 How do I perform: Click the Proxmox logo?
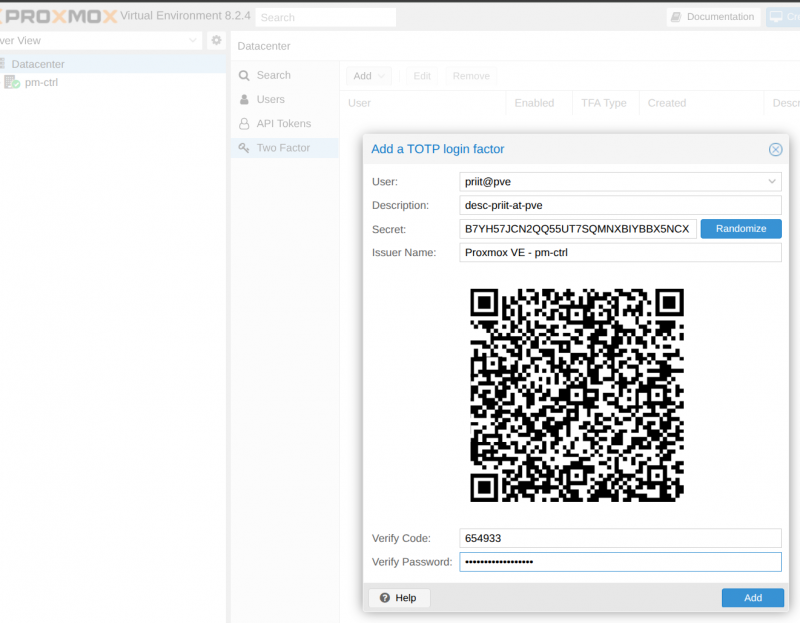click(x=60, y=16)
